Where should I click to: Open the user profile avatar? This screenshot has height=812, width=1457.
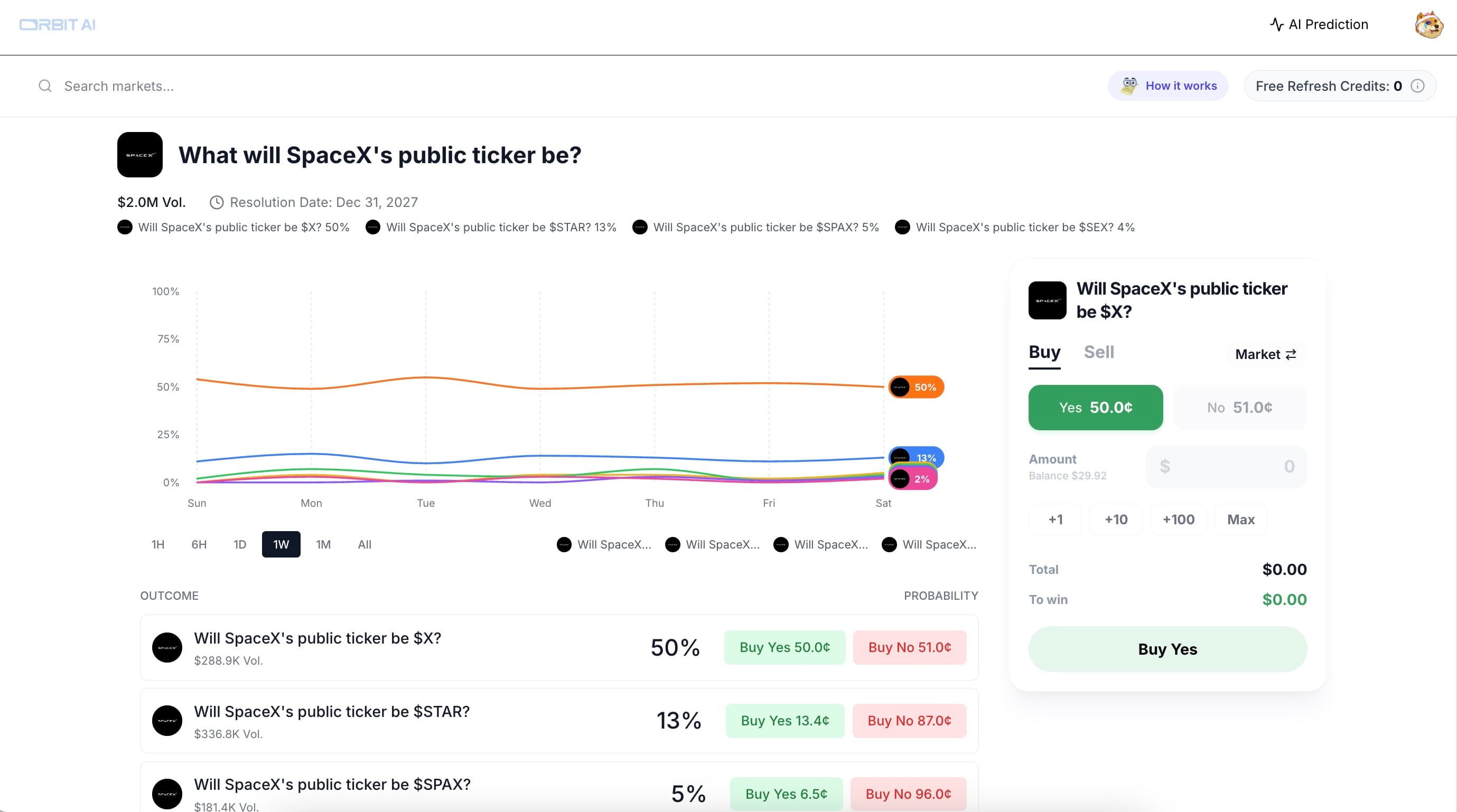pos(1428,25)
